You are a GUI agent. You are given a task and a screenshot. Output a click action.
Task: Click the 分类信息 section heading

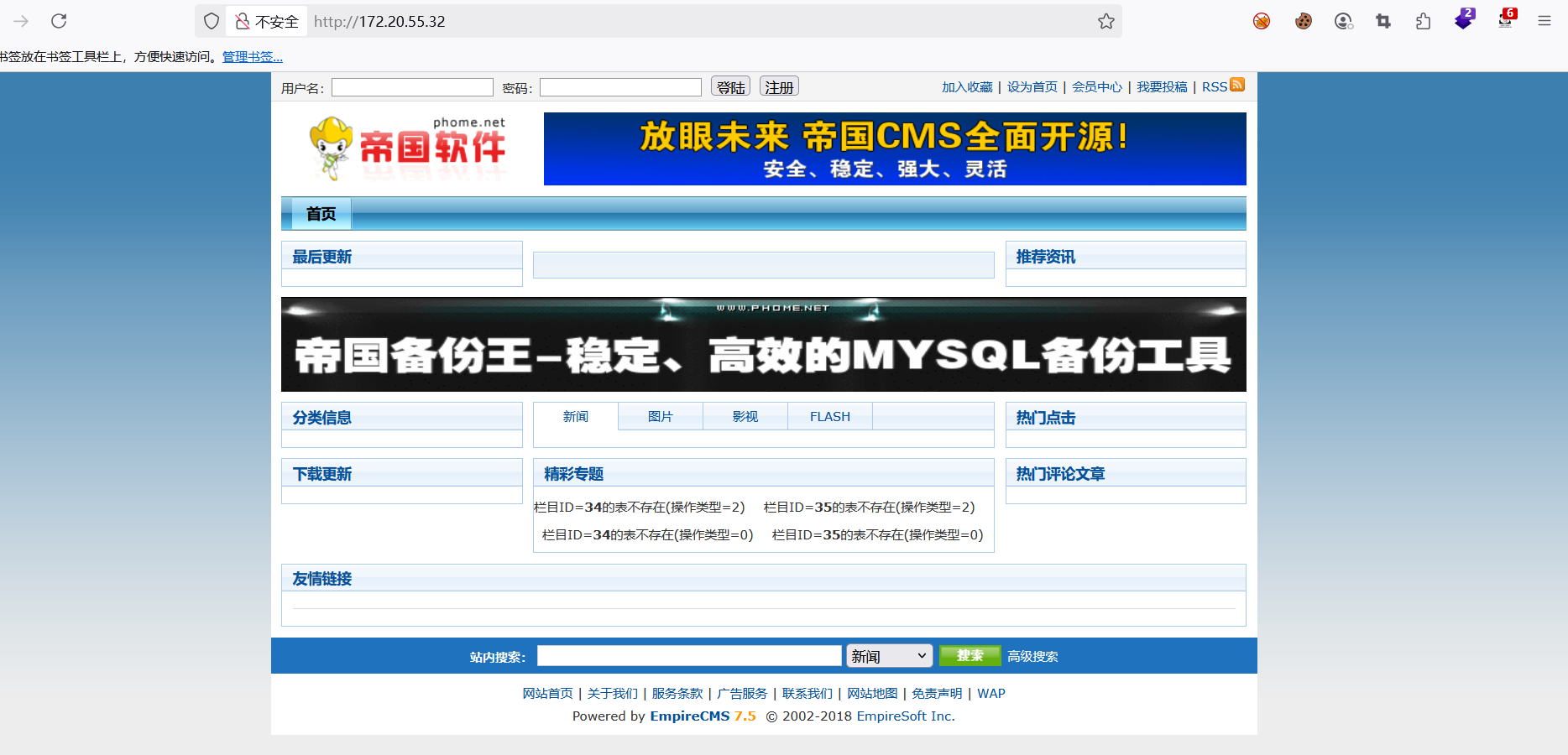[322, 418]
